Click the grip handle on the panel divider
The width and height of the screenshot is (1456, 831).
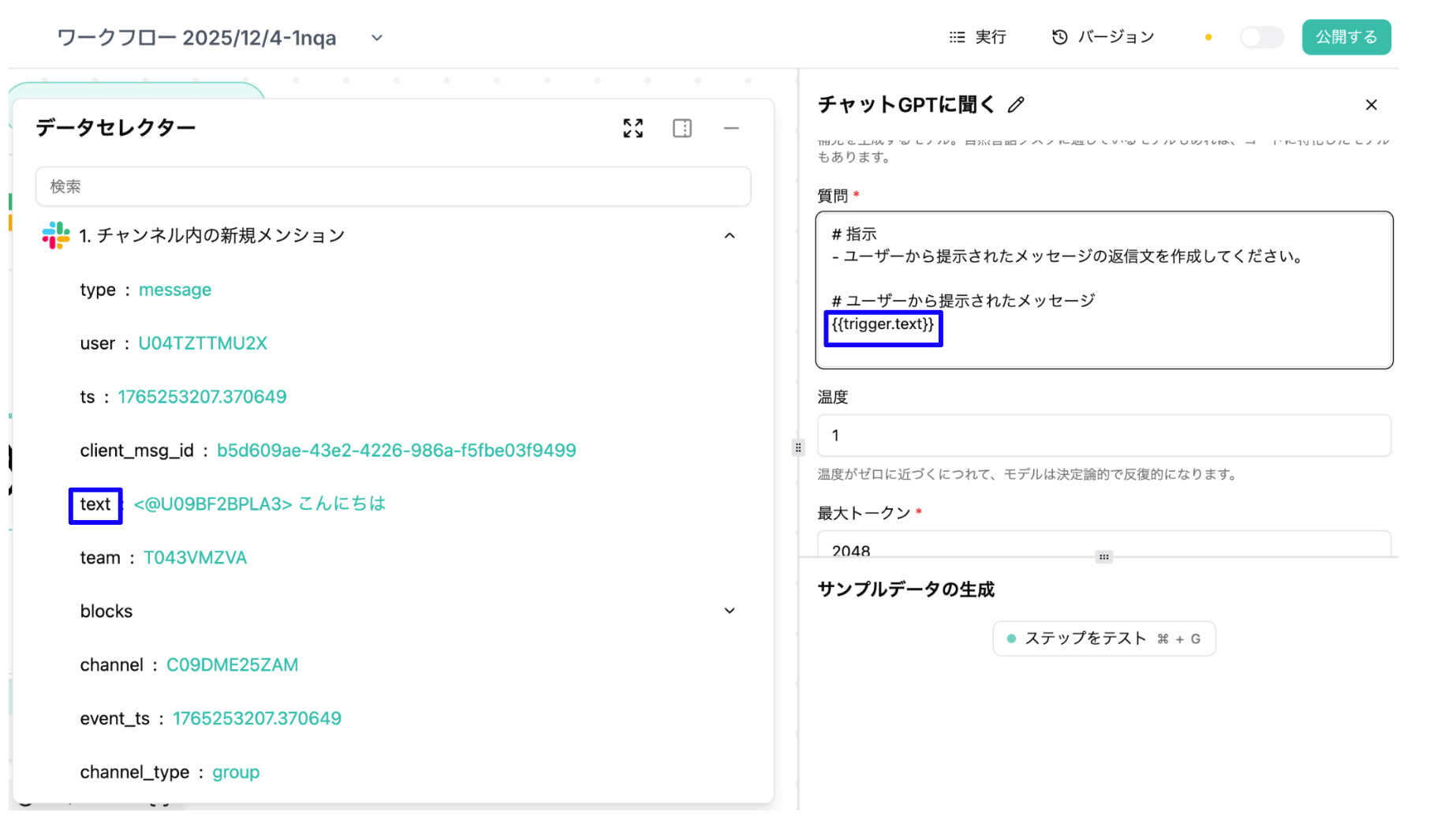coord(798,447)
